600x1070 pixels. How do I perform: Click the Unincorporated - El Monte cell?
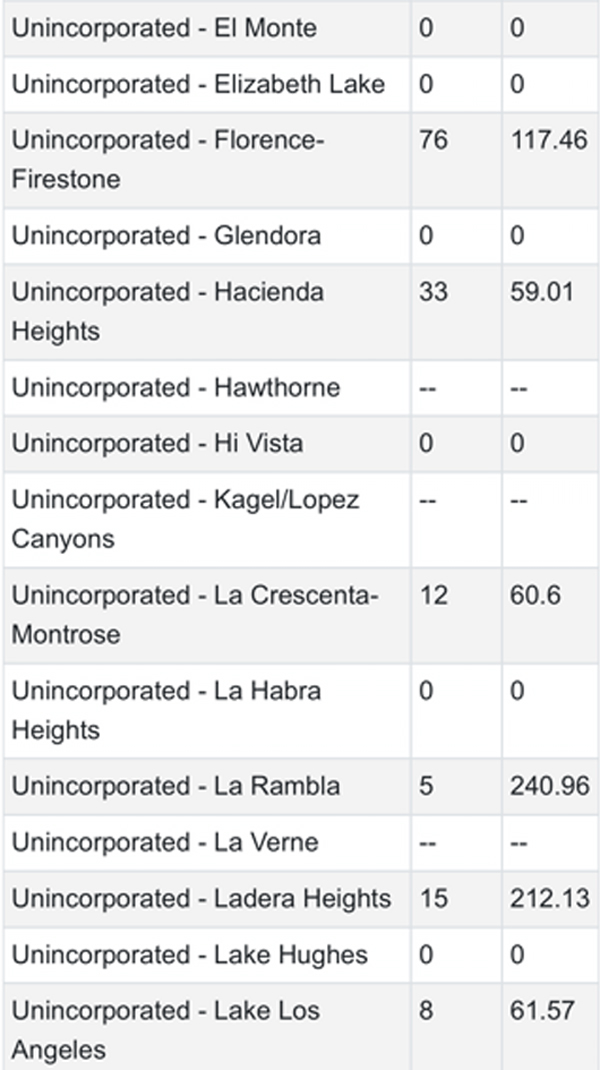[x=164, y=28]
